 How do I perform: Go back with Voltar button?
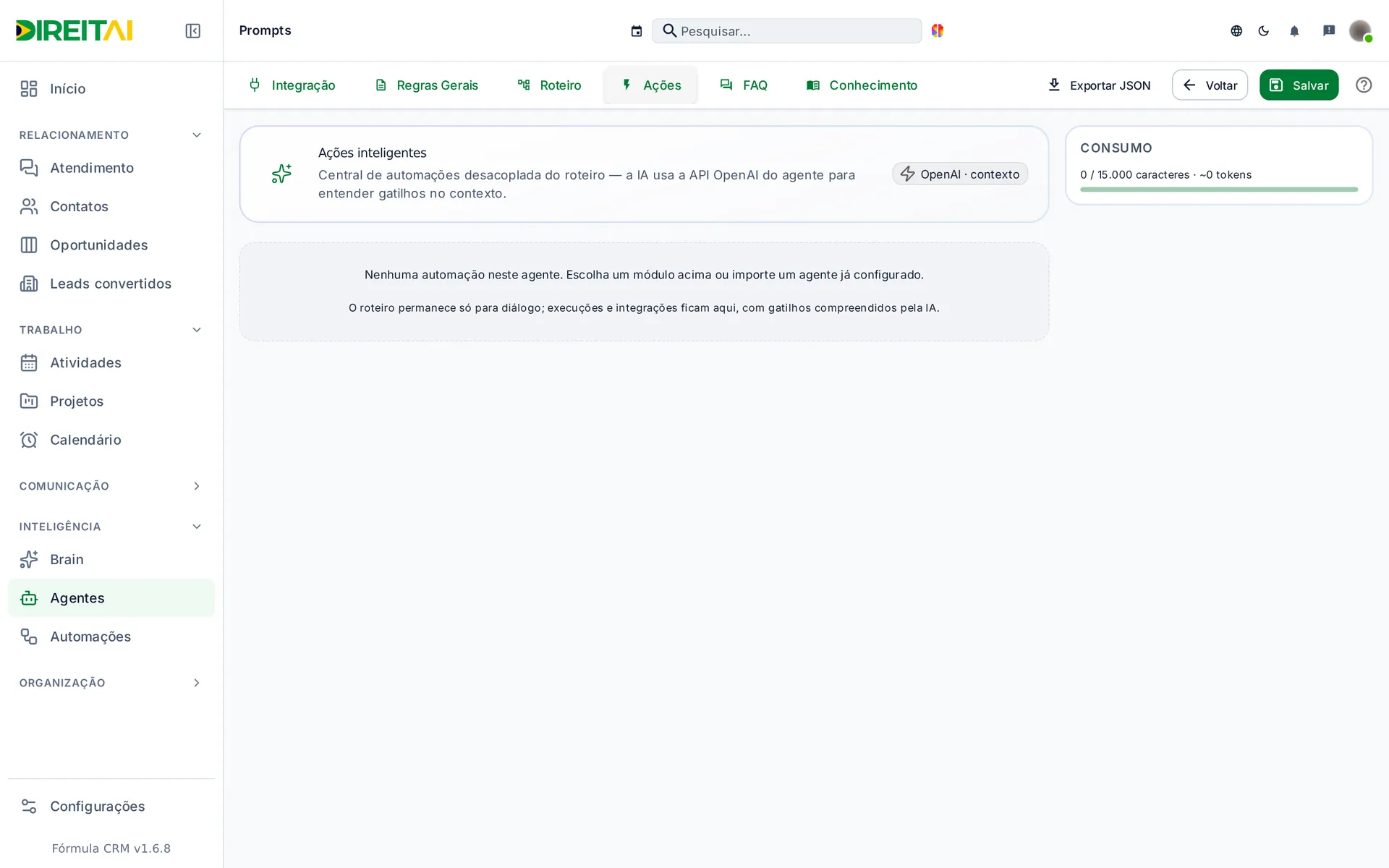[x=1210, y=85]
